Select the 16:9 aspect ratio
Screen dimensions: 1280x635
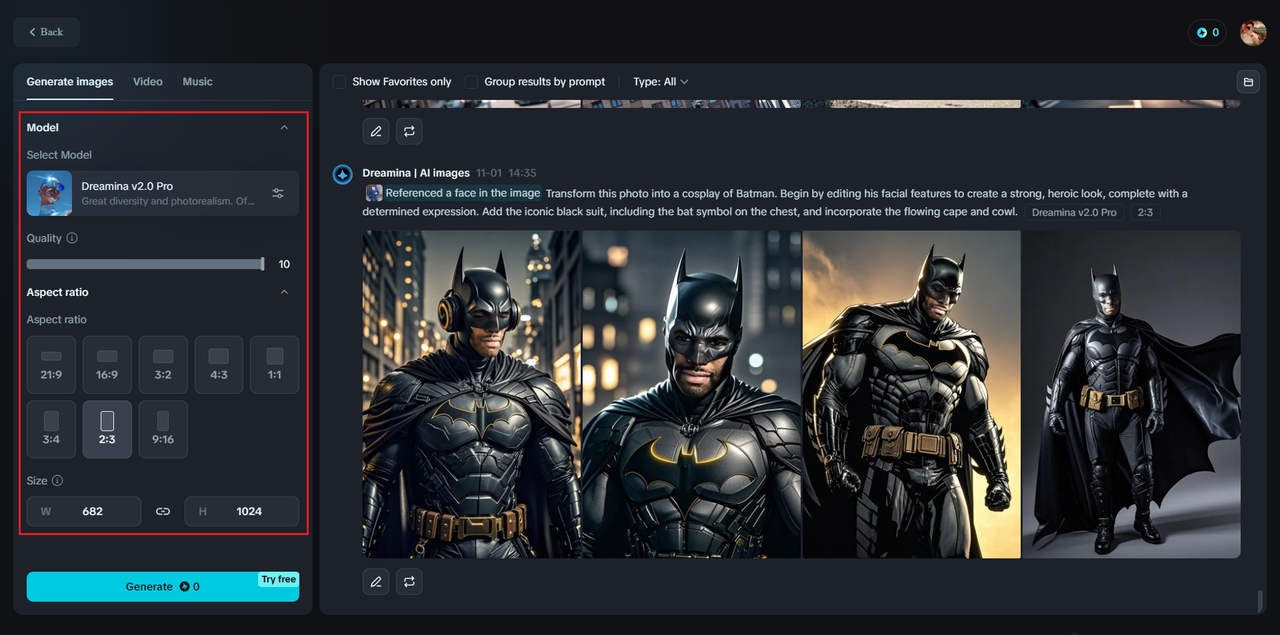107,364
